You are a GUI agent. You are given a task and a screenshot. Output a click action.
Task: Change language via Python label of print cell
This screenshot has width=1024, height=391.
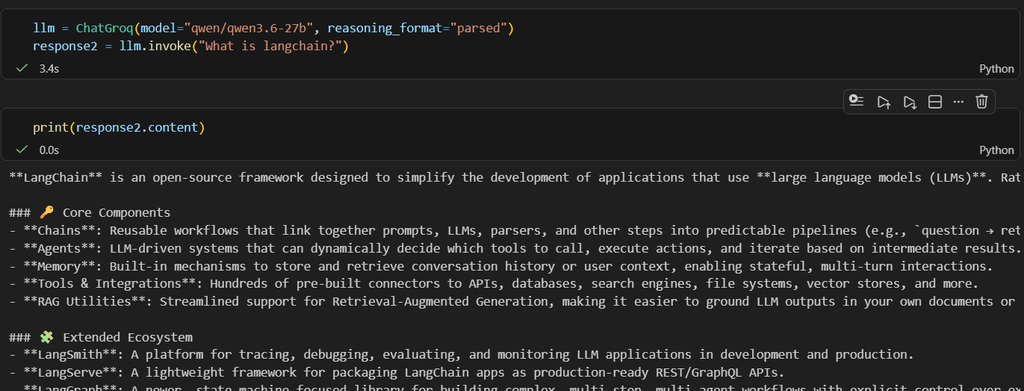coord(997,150)
